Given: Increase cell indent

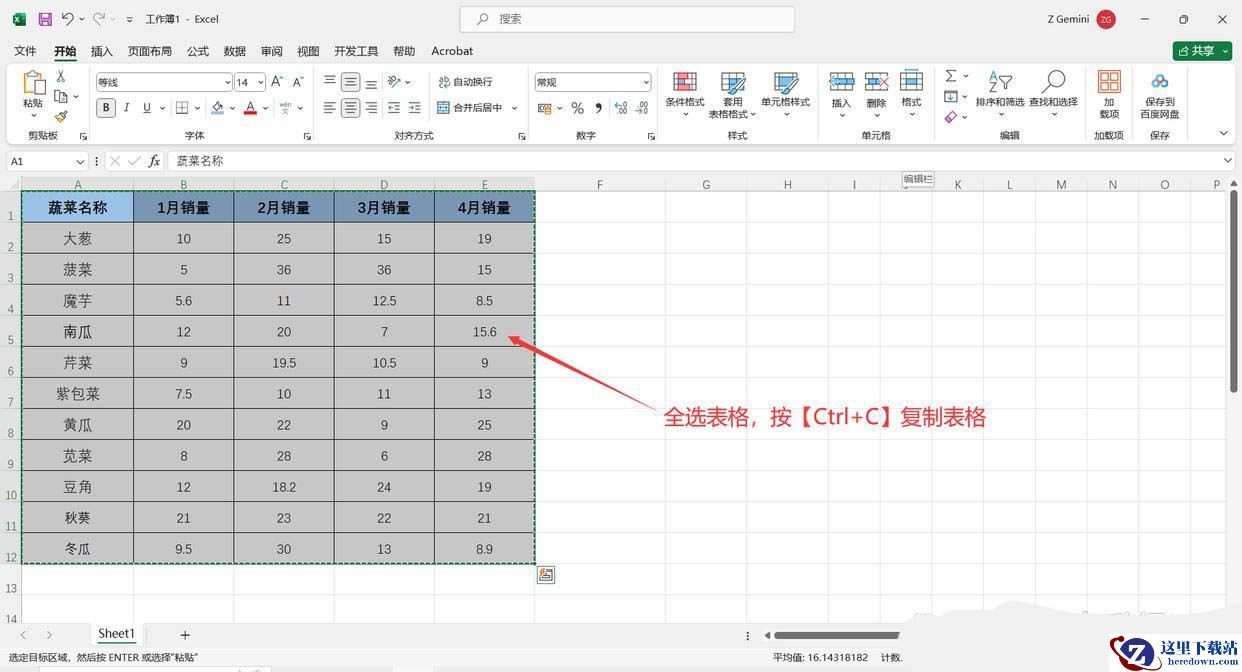Looking at the screenshot, I should pyautogui.click(x=415, y=108).
